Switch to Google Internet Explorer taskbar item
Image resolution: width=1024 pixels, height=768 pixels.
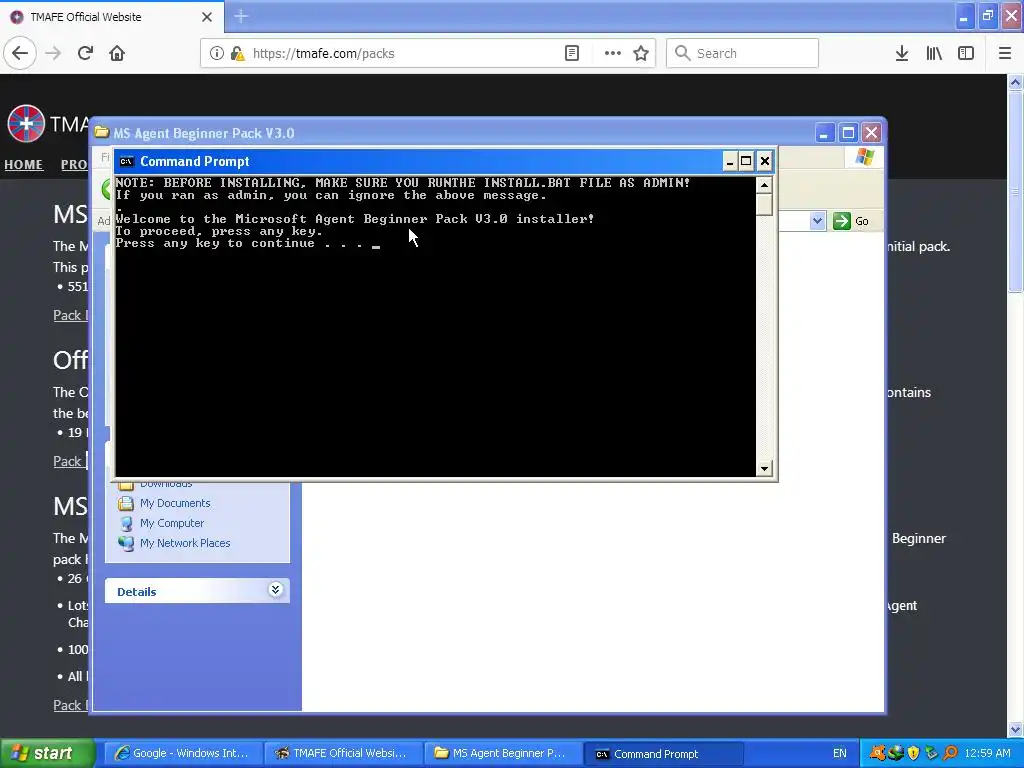coord(183,753)
